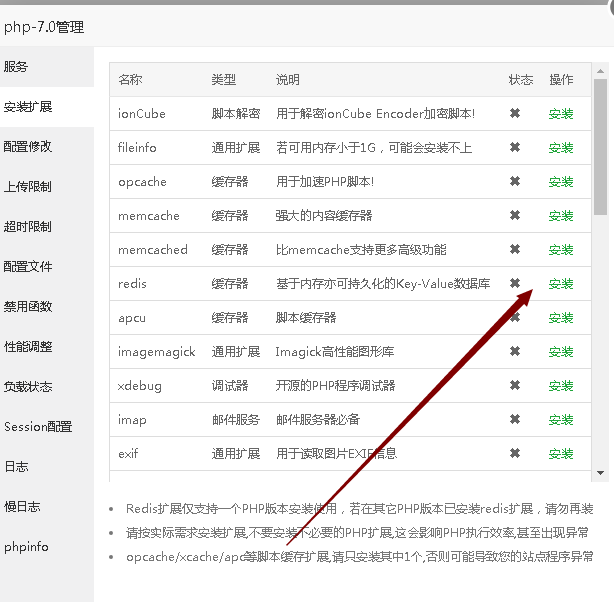614x602 pixels.
Task: Click 安装 in the apcu row
Action: click(x=561, y=318)
